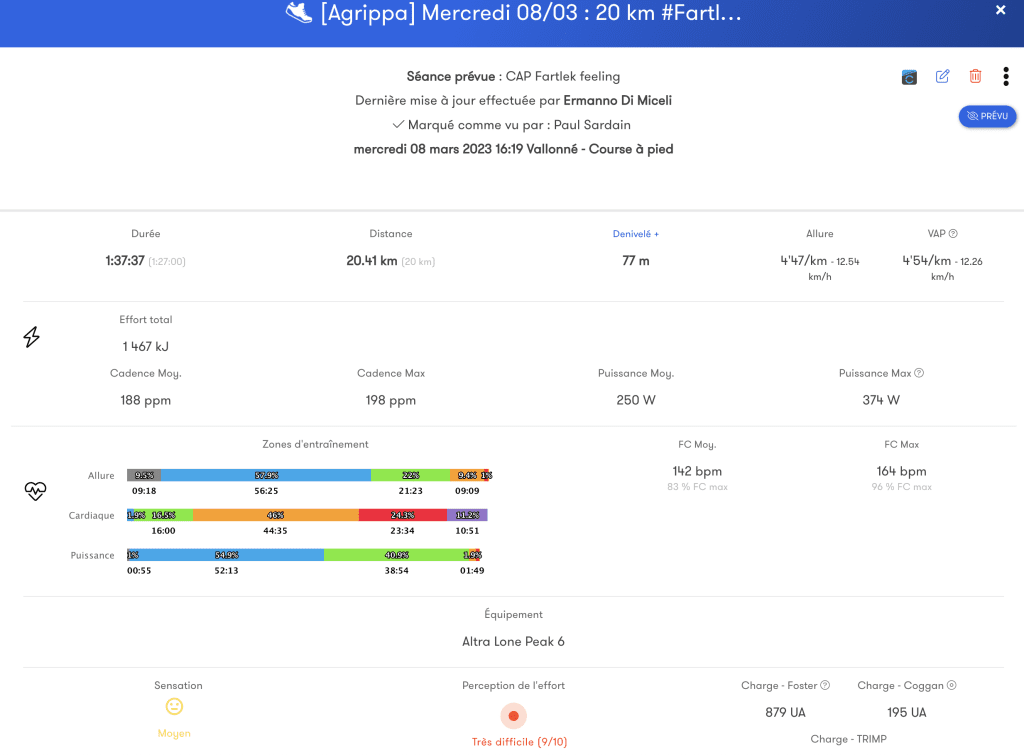The width and height of the screenshot is (1024, 755).
Task: Click the Charge - Coggan help icon
Action: click(x=952, y=685)
